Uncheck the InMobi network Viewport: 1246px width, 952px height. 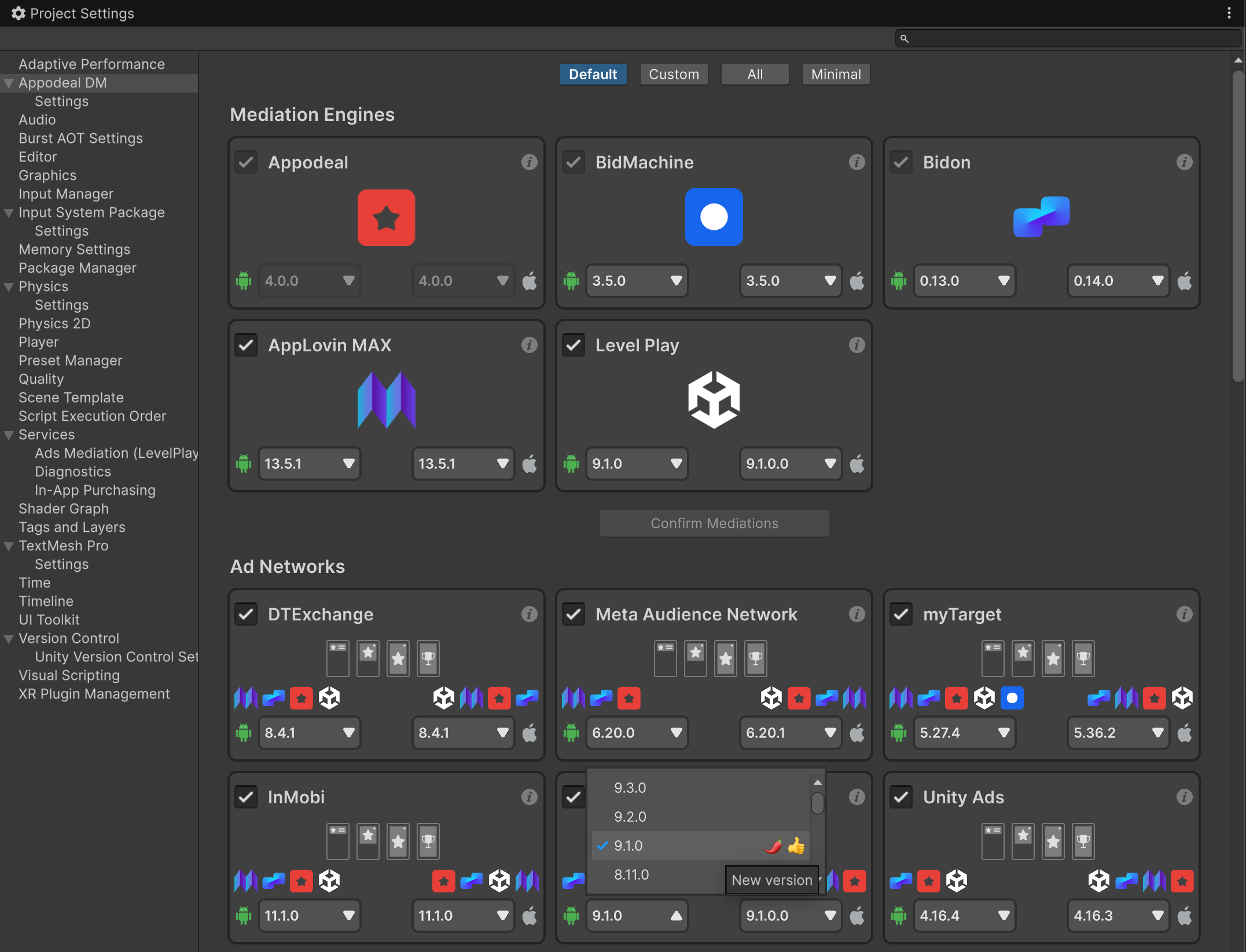click(246, 797)
